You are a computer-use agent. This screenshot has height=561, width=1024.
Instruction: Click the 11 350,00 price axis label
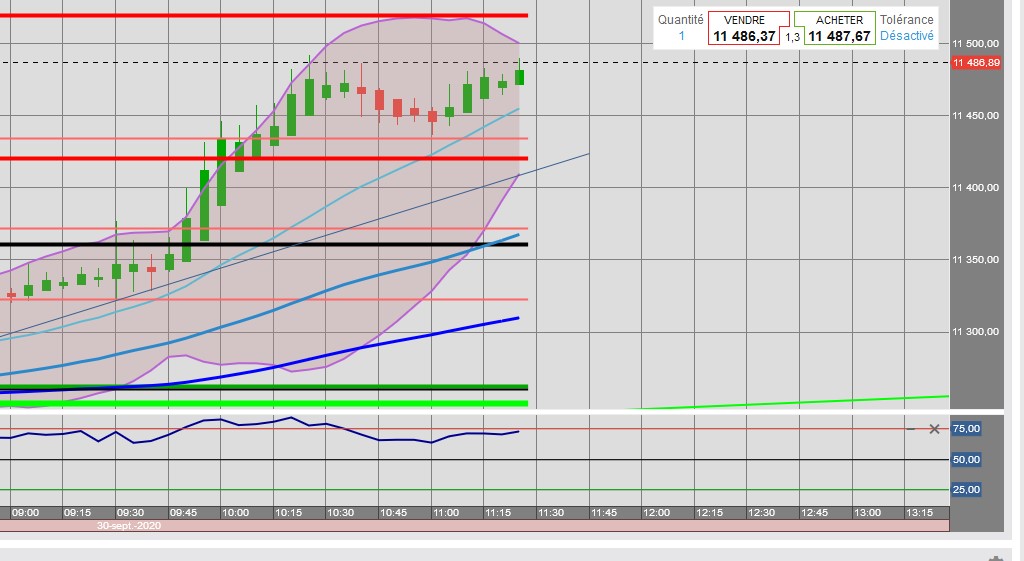[975, 259]
